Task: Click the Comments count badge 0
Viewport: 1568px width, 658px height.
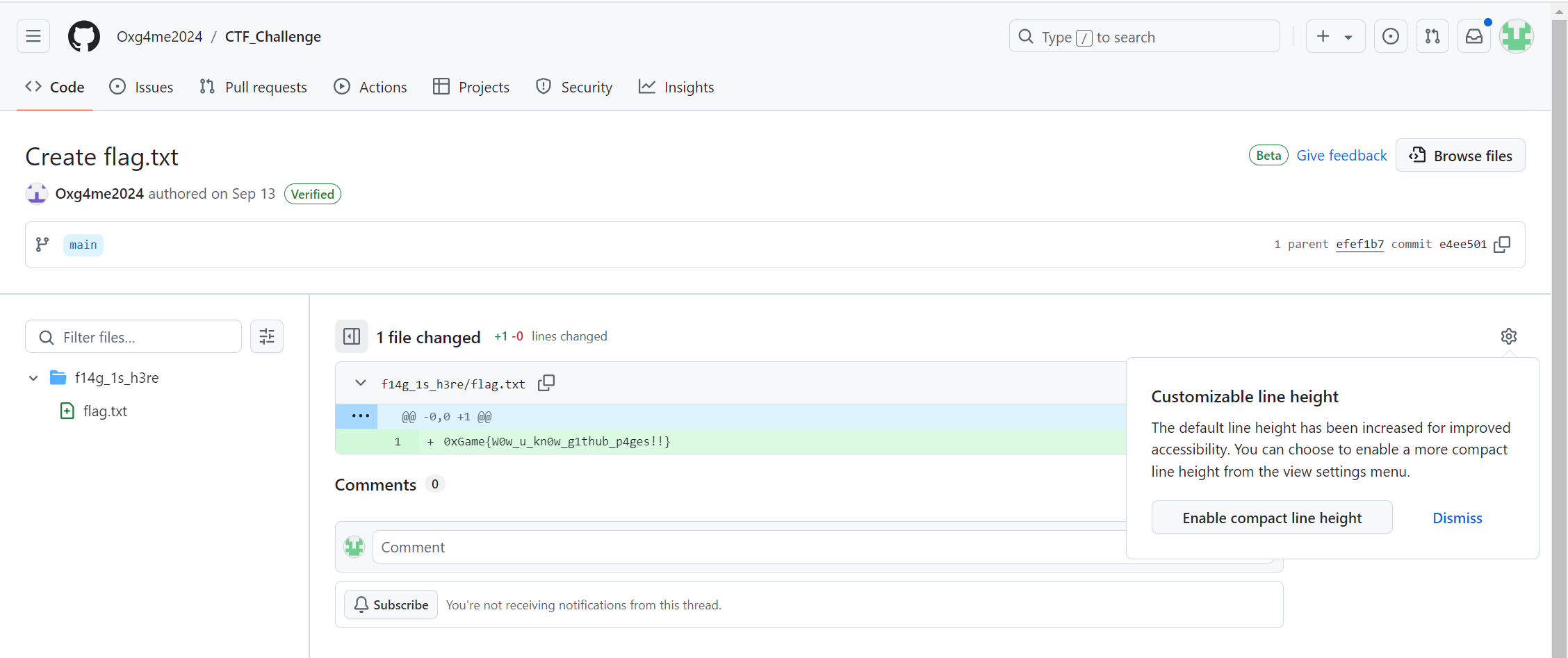Action: point(434,484)
